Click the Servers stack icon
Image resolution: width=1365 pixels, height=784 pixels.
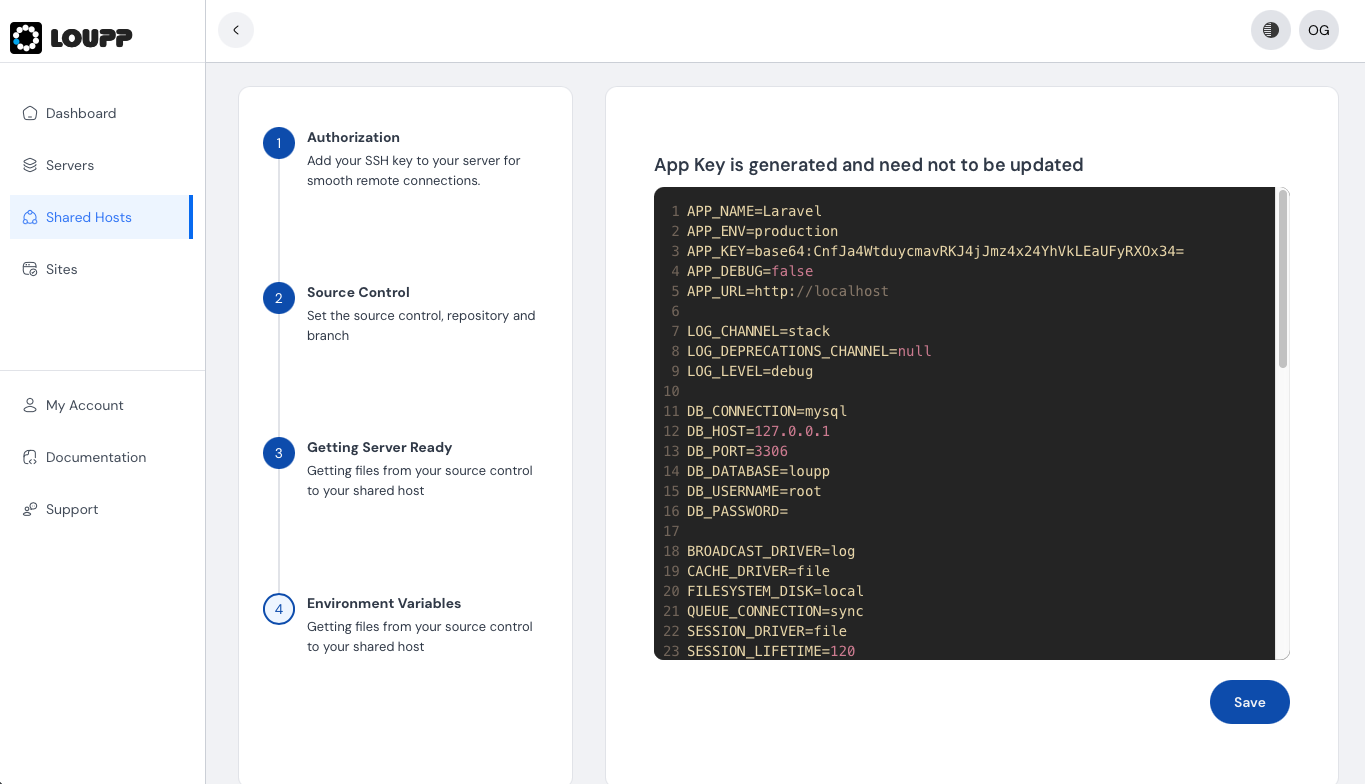tap(30, 165)
